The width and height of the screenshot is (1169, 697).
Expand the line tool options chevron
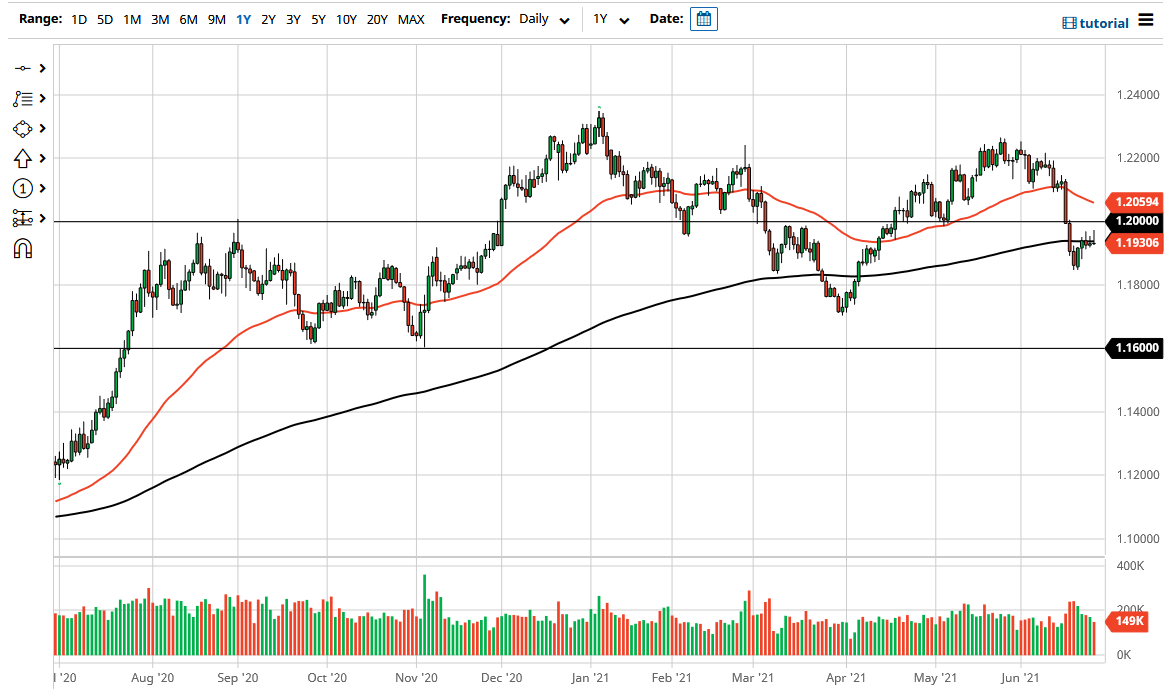pos(42,69)
